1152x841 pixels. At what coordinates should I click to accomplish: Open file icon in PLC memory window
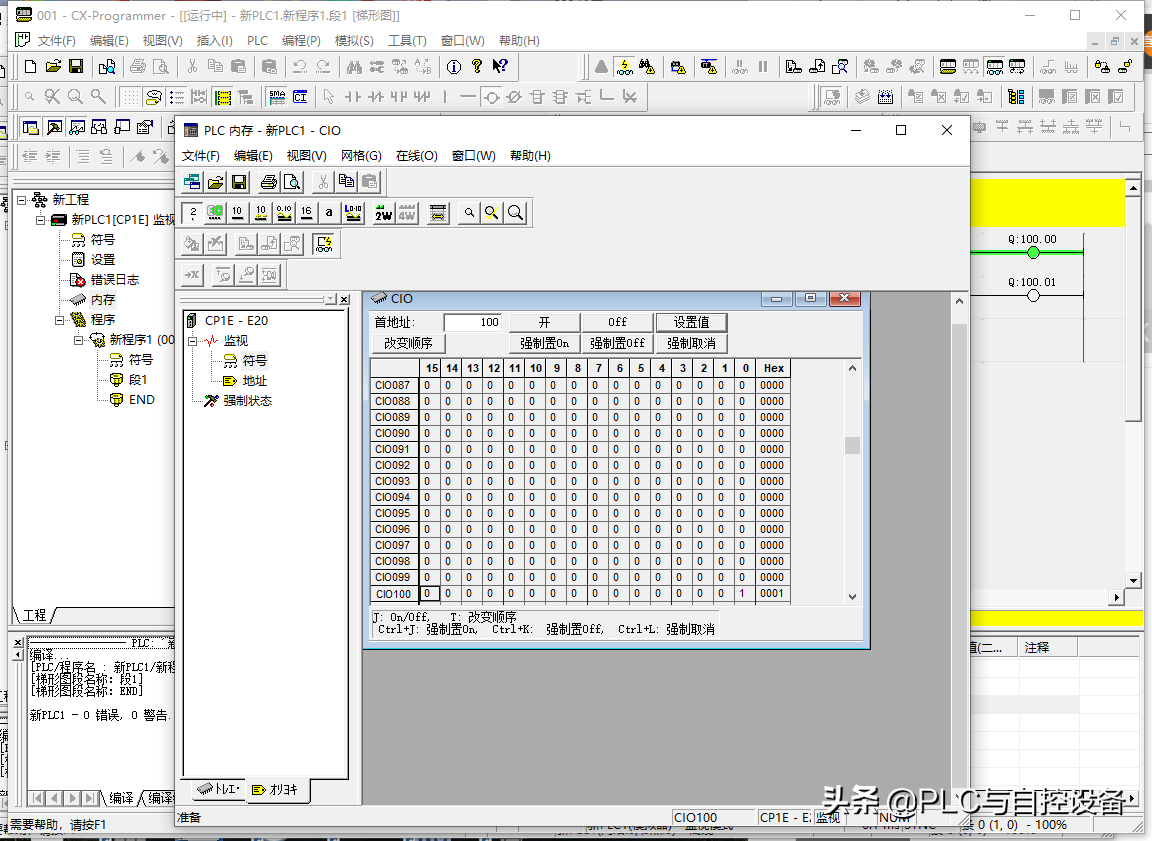[x=215, y=182]
